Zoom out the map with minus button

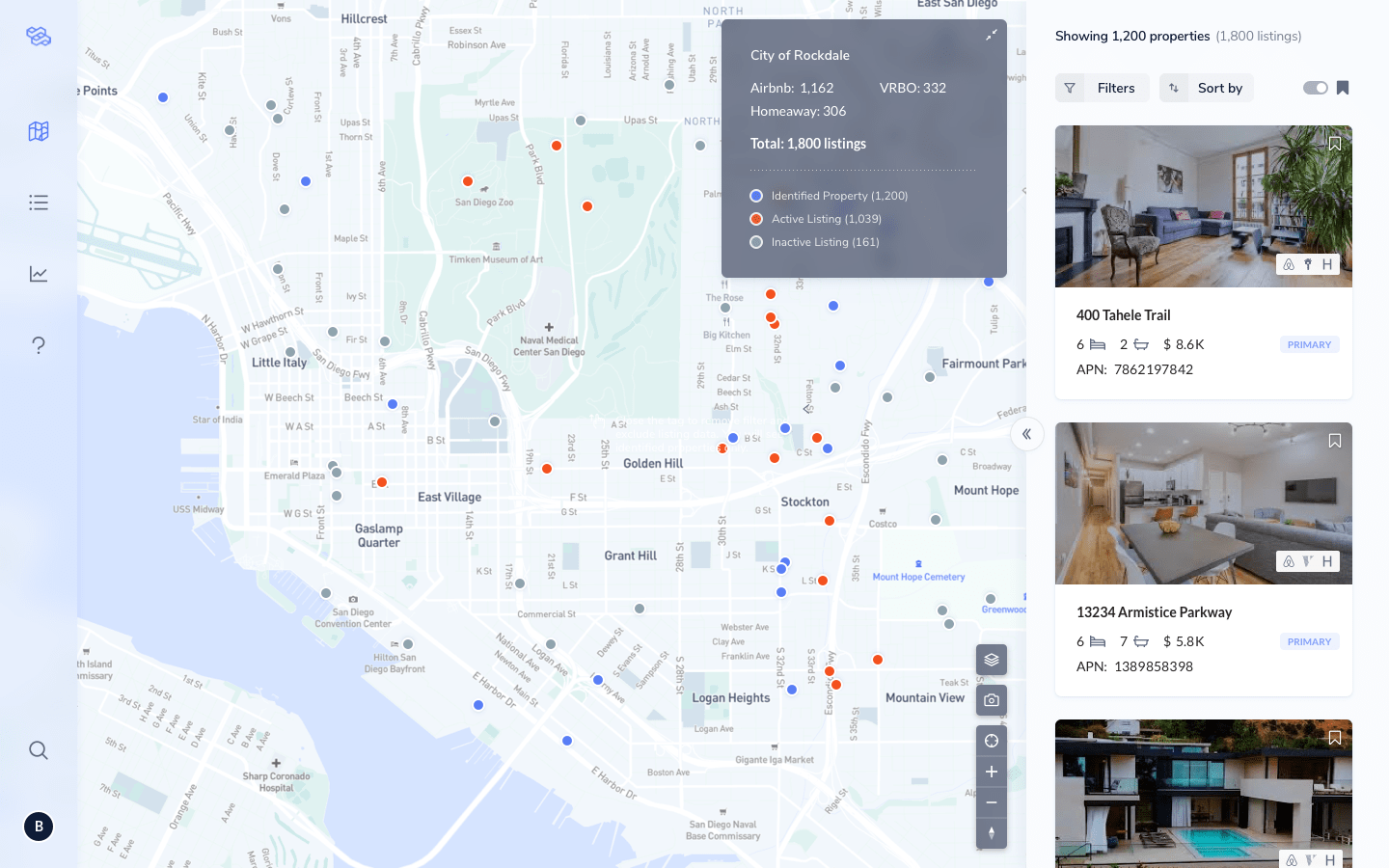(992, 802)
